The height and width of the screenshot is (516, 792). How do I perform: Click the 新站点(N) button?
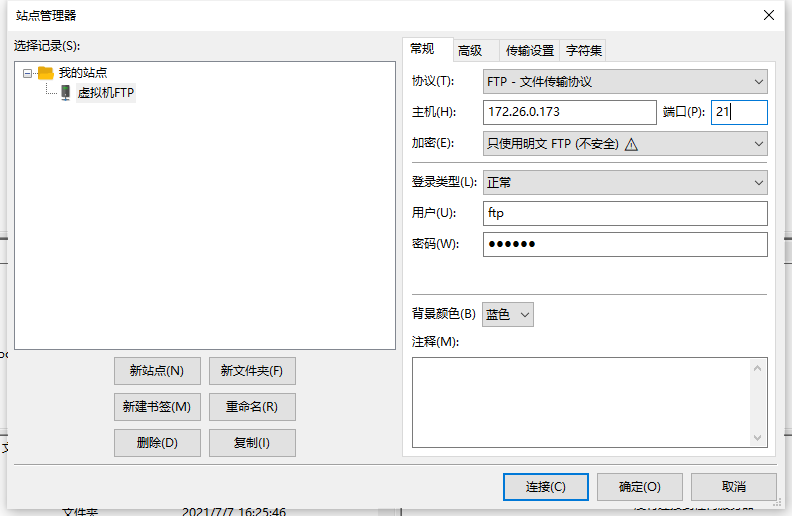click(157, 371)
